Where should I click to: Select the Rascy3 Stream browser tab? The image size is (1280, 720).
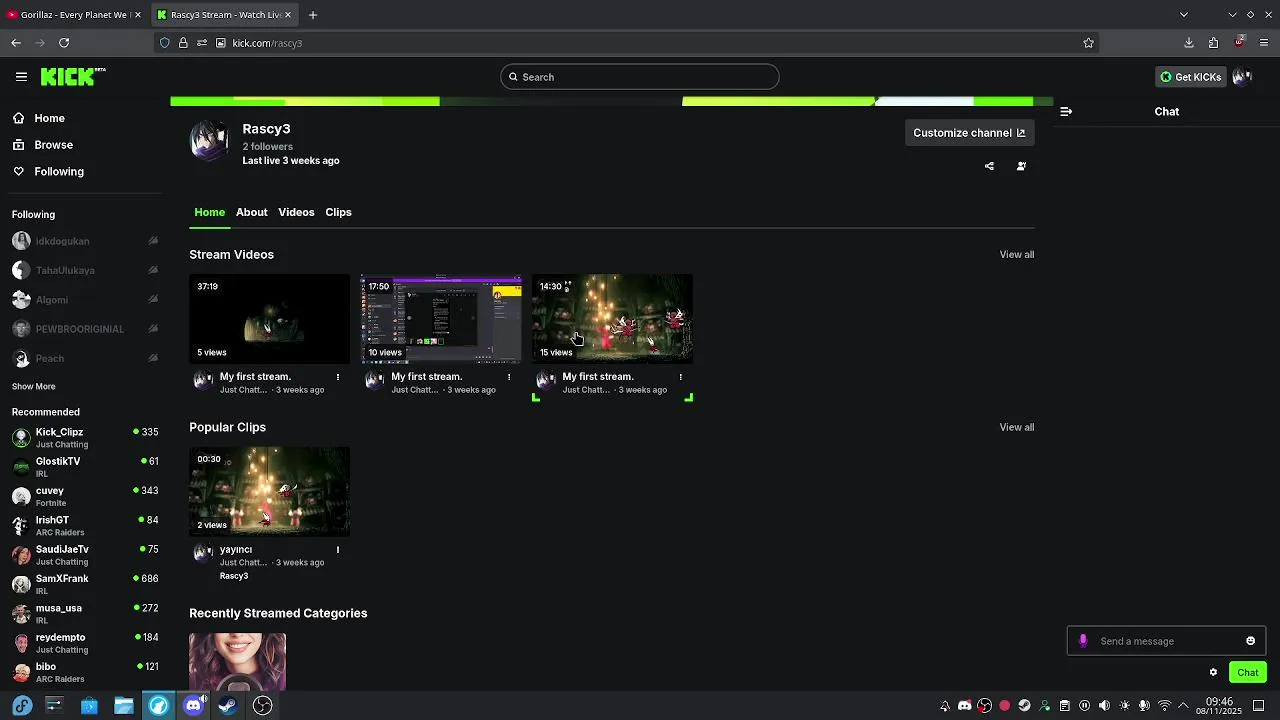226,15
